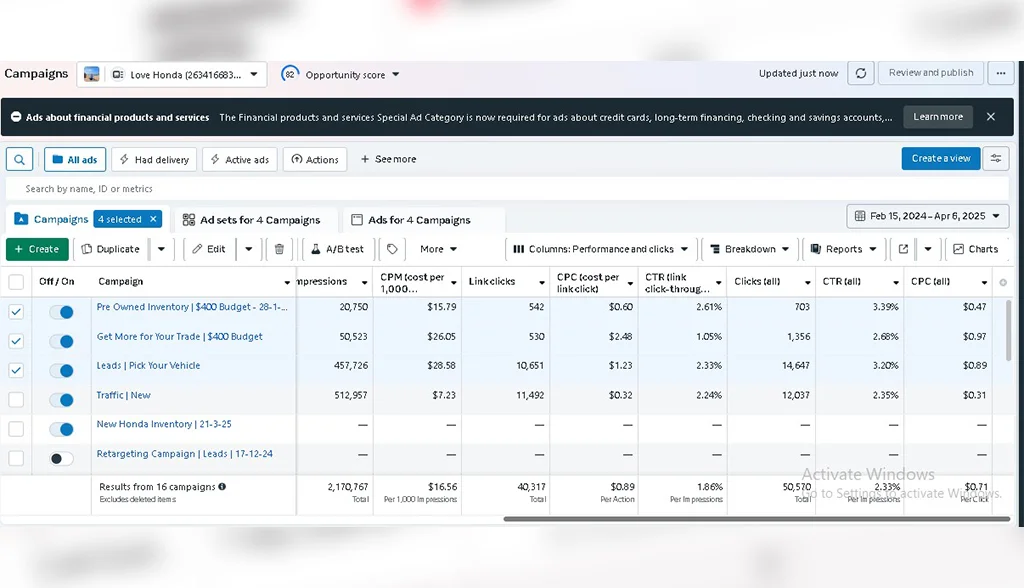The height and width of the screenshot is (588, 1024).
Task: Dismiss the financial products banner
Action: point(991,117)
